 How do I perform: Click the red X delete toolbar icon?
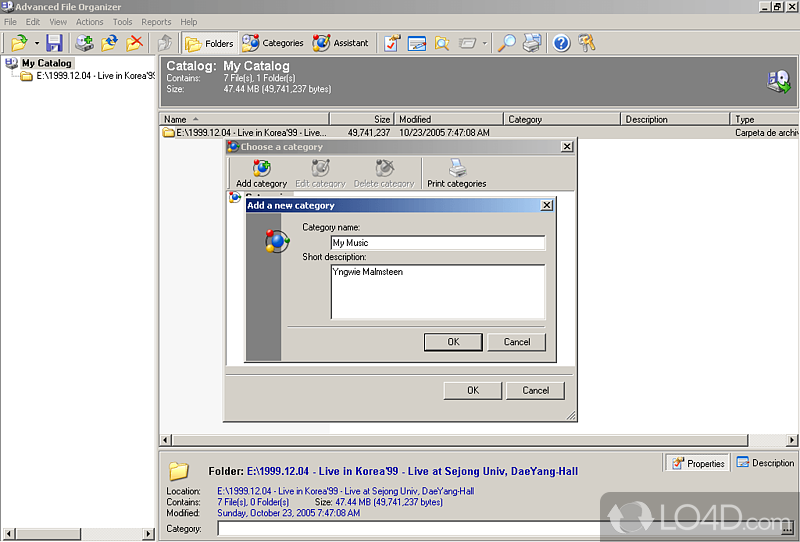(134, 43)
